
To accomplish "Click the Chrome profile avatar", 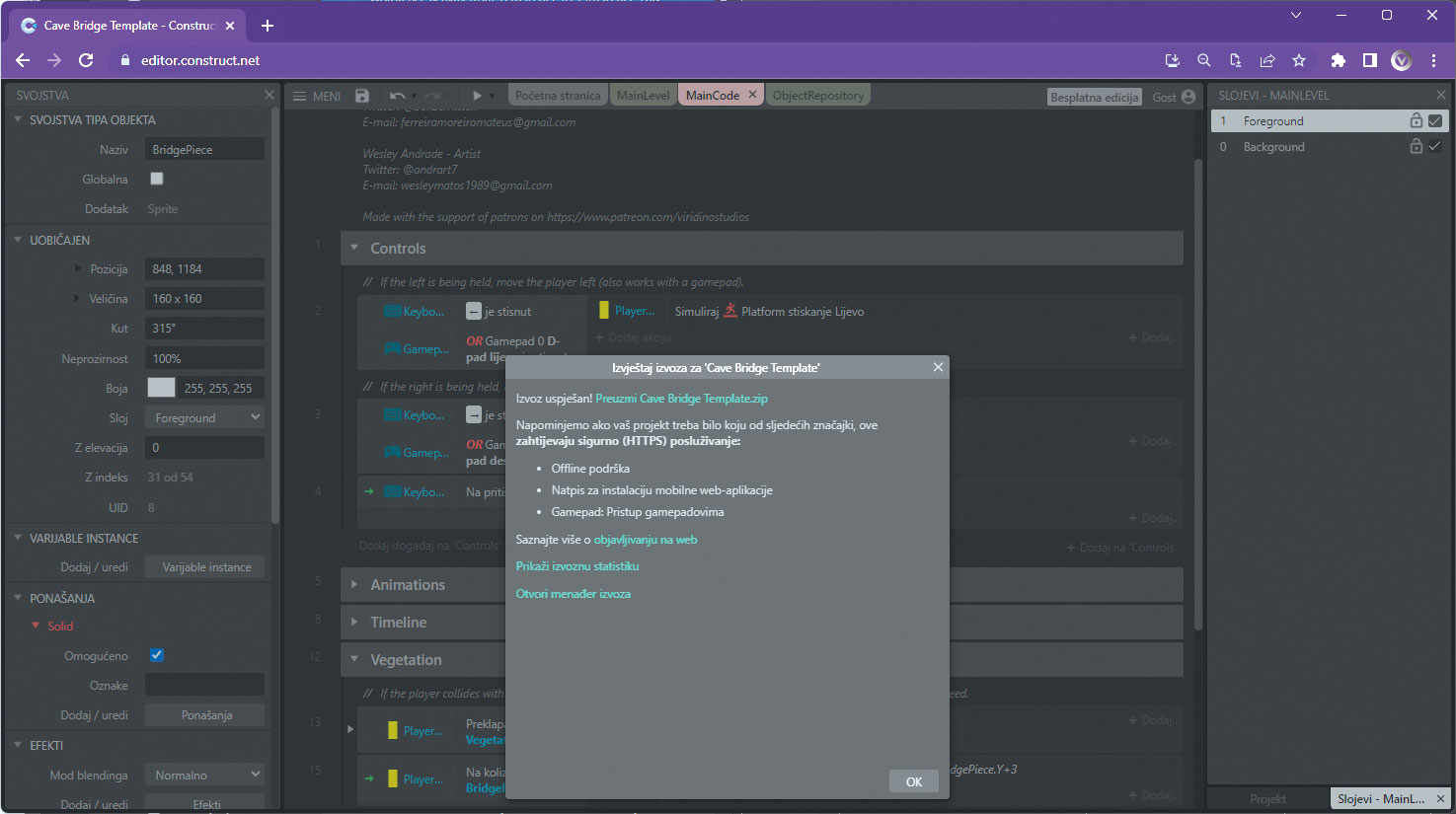I will [1402, 60].
